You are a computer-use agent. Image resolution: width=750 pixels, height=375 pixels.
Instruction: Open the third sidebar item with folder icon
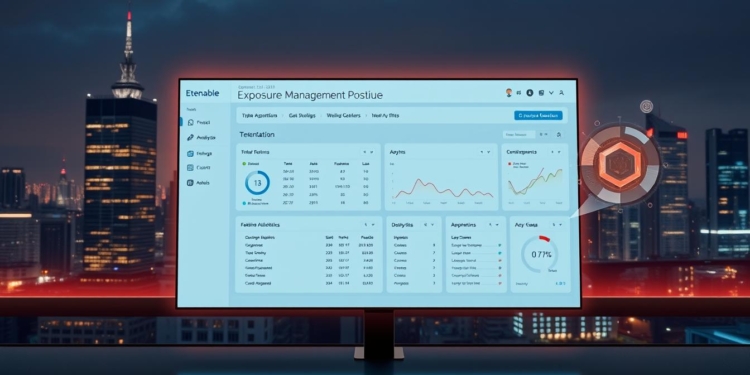pos(199,154)
